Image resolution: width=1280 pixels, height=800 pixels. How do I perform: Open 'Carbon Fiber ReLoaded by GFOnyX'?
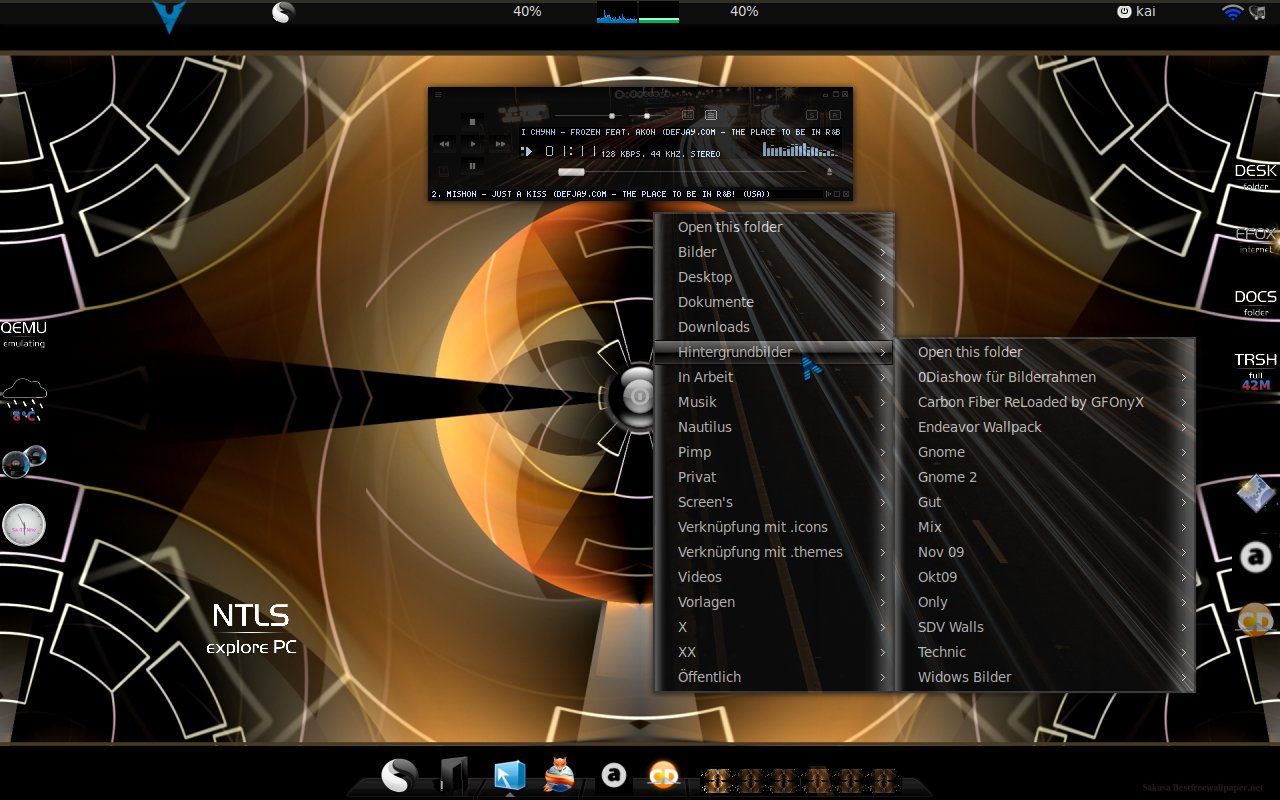[1045, 402]
